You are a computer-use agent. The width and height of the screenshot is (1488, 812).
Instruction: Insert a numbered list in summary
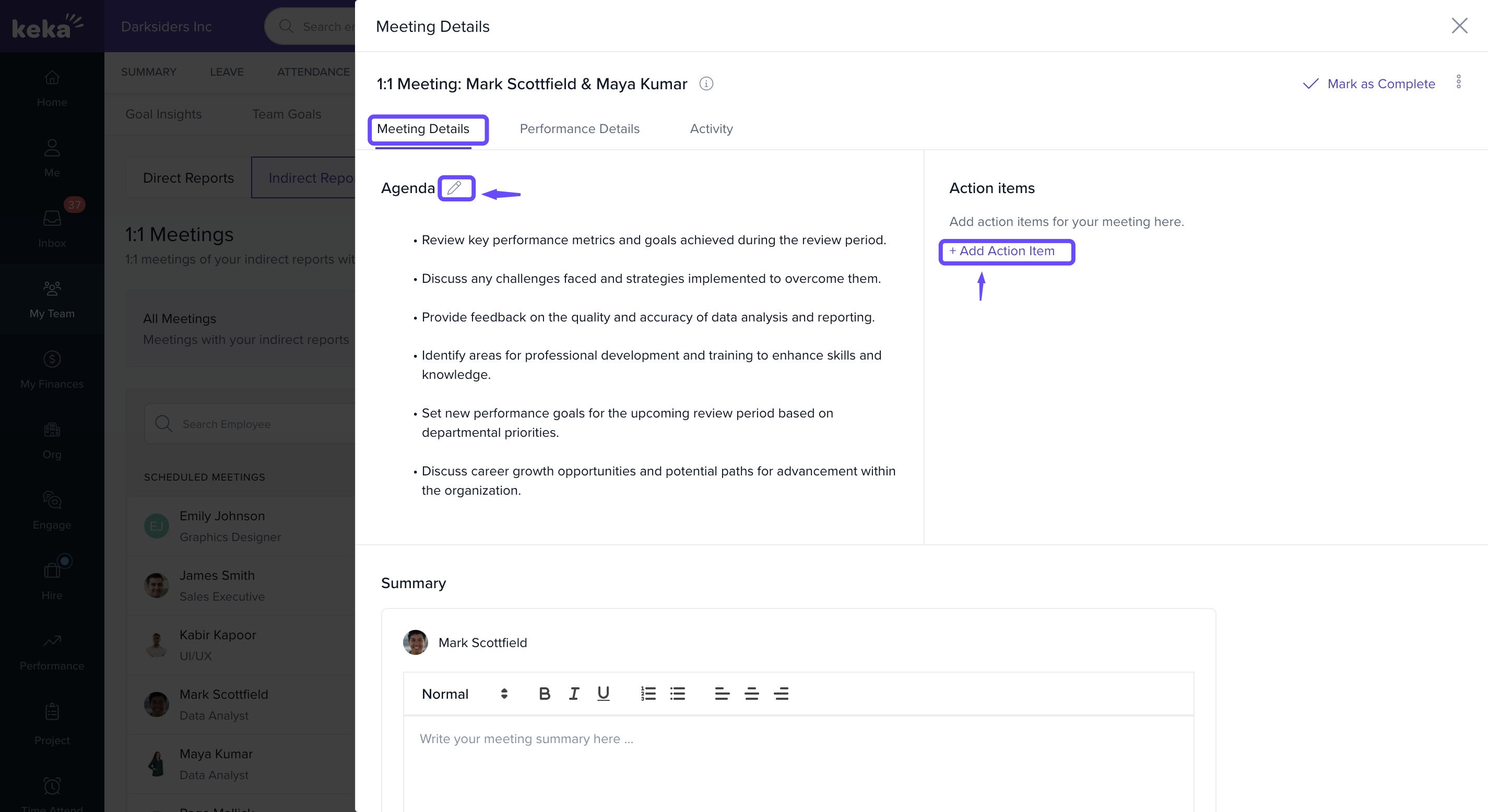648,694
